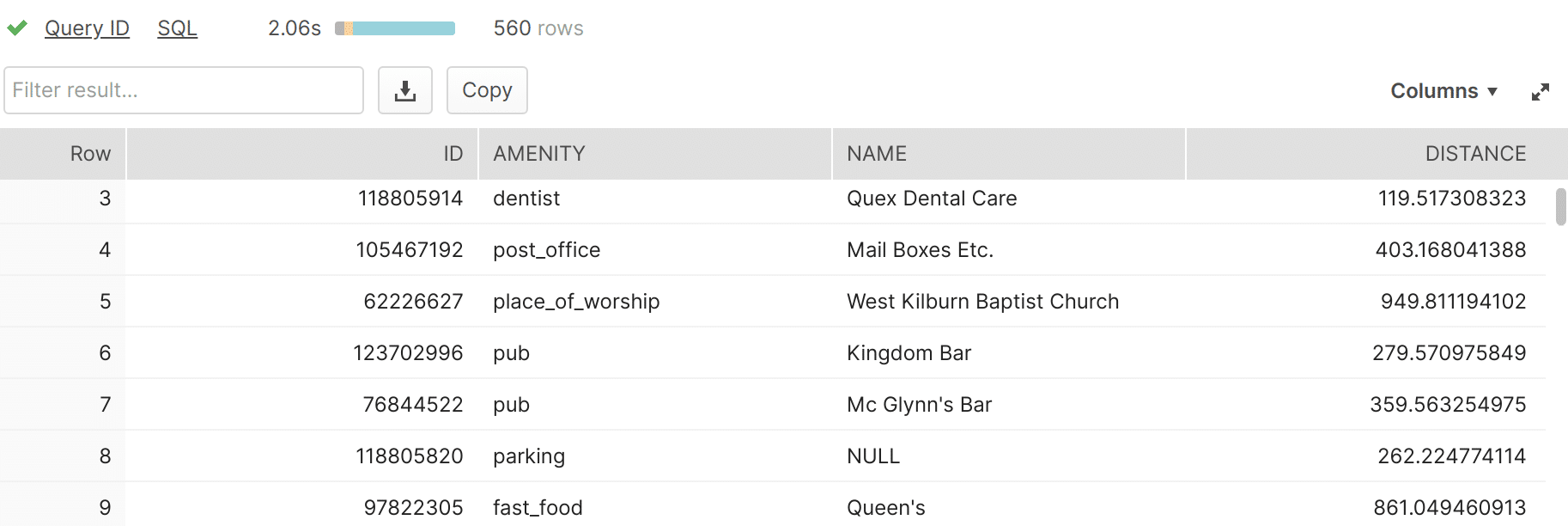1568x526 pixels.
Task: Sort by the ID column header
Action: point(302,154)
